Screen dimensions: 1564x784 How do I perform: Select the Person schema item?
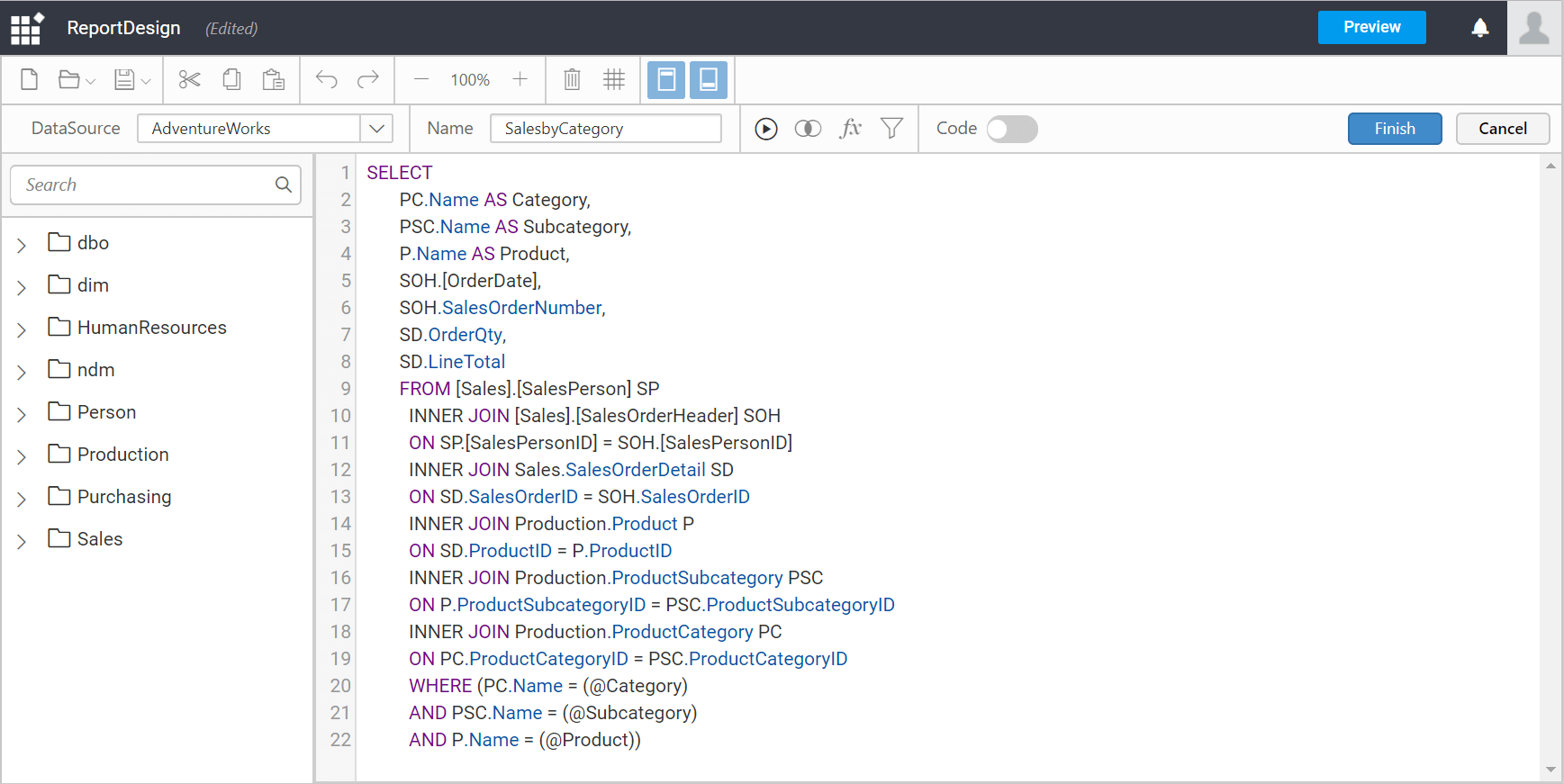tap(106, 412)
